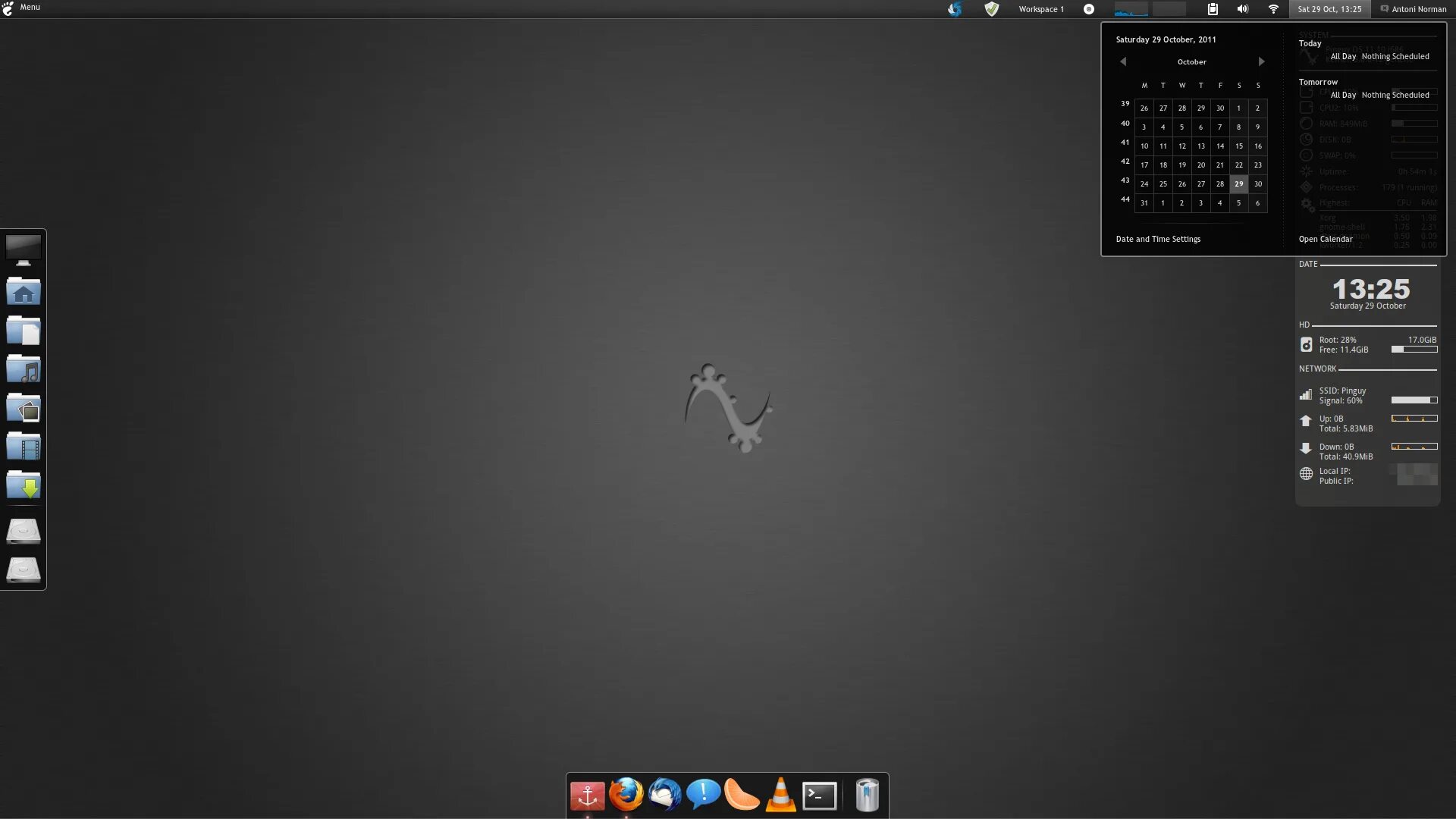The image size is (1456, 819).
Task: Go to next month in calendar
Action: [1261, 61]
